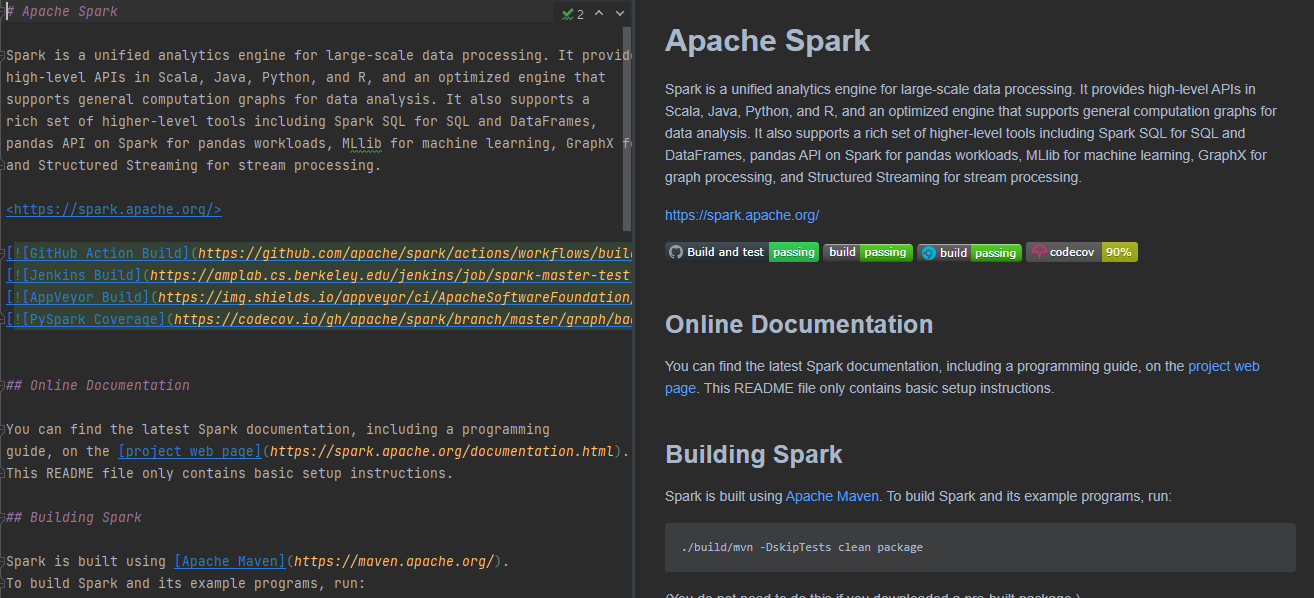Screen dimensions: 1314x598
Task: Click the 'Online Documentation' heading in the preview
Action: point(799,324)
